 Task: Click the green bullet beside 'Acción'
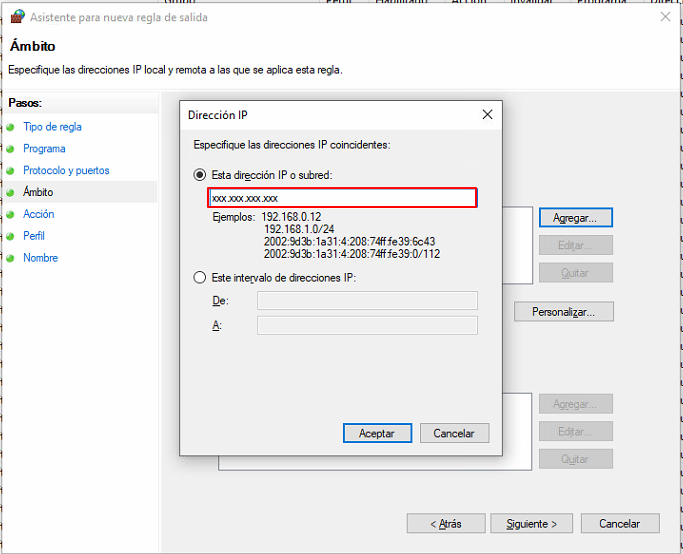(x=10, y=214)
